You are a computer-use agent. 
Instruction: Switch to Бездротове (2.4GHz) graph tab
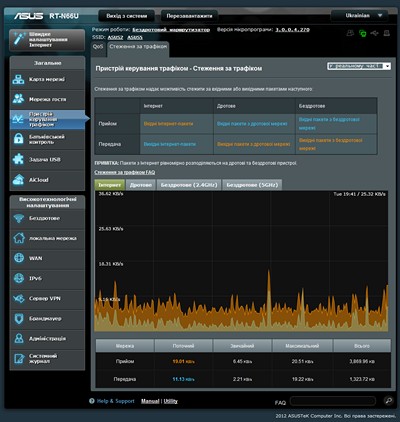(189, 185)
